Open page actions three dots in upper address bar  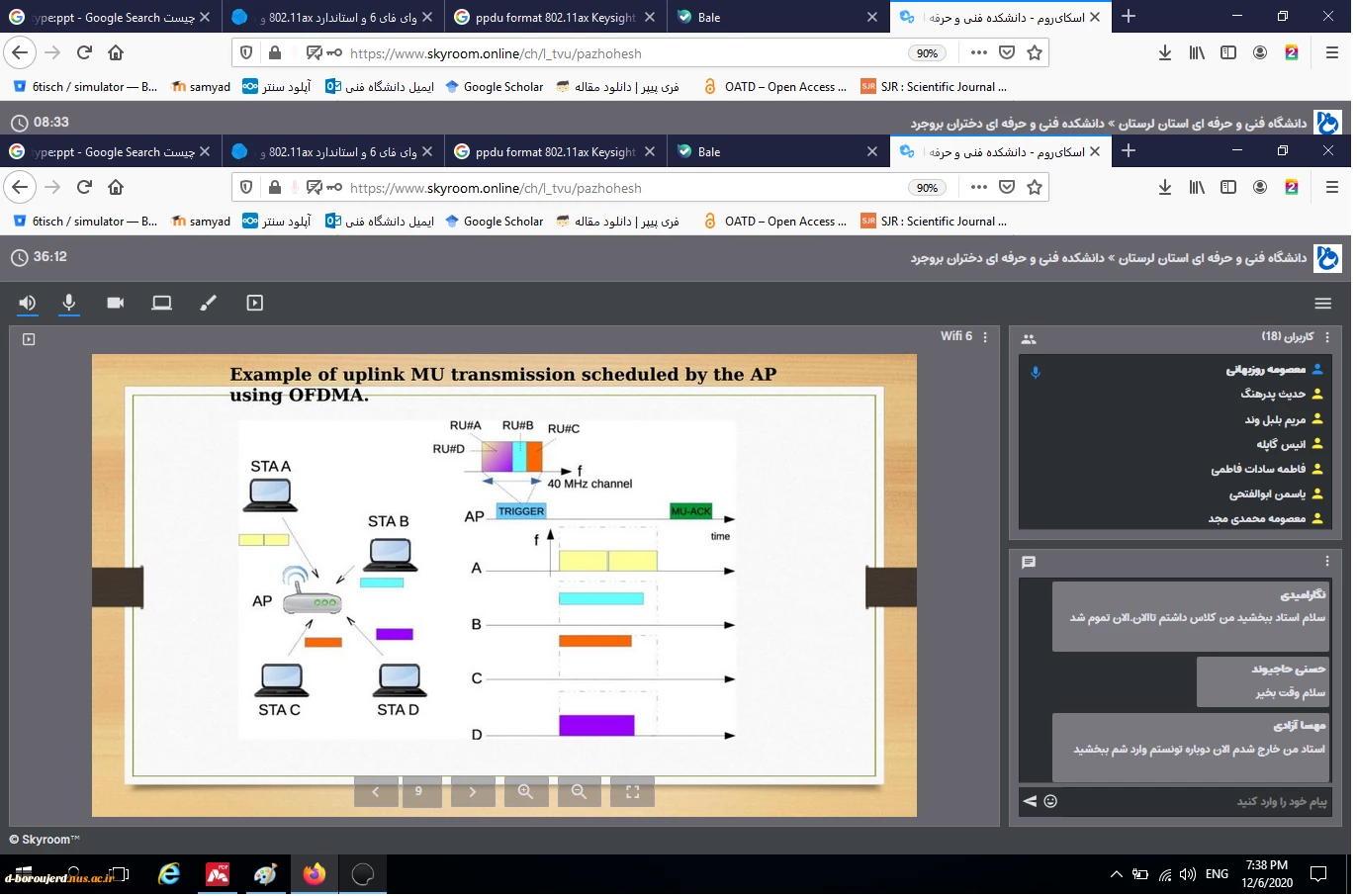click(979, 53)
